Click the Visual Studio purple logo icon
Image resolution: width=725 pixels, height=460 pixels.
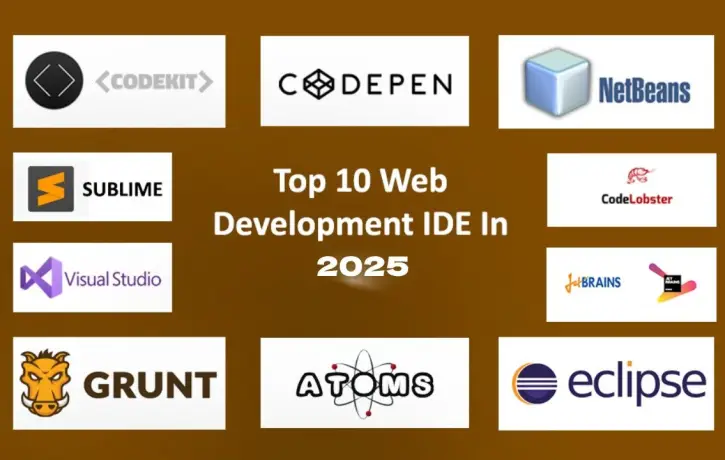[41, 277]
